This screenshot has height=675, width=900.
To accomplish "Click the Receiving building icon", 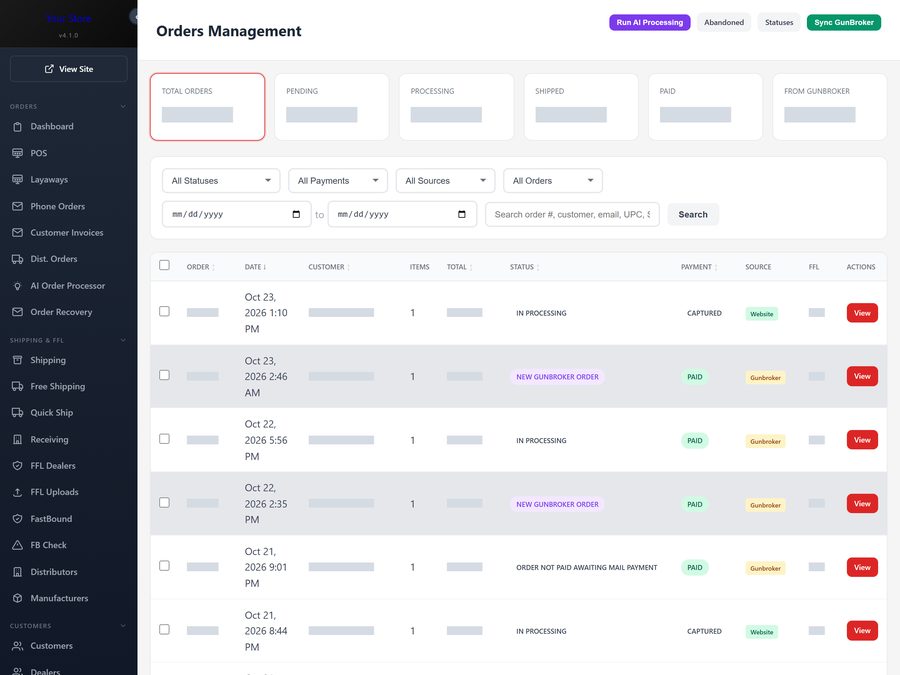I will point(18,440).
